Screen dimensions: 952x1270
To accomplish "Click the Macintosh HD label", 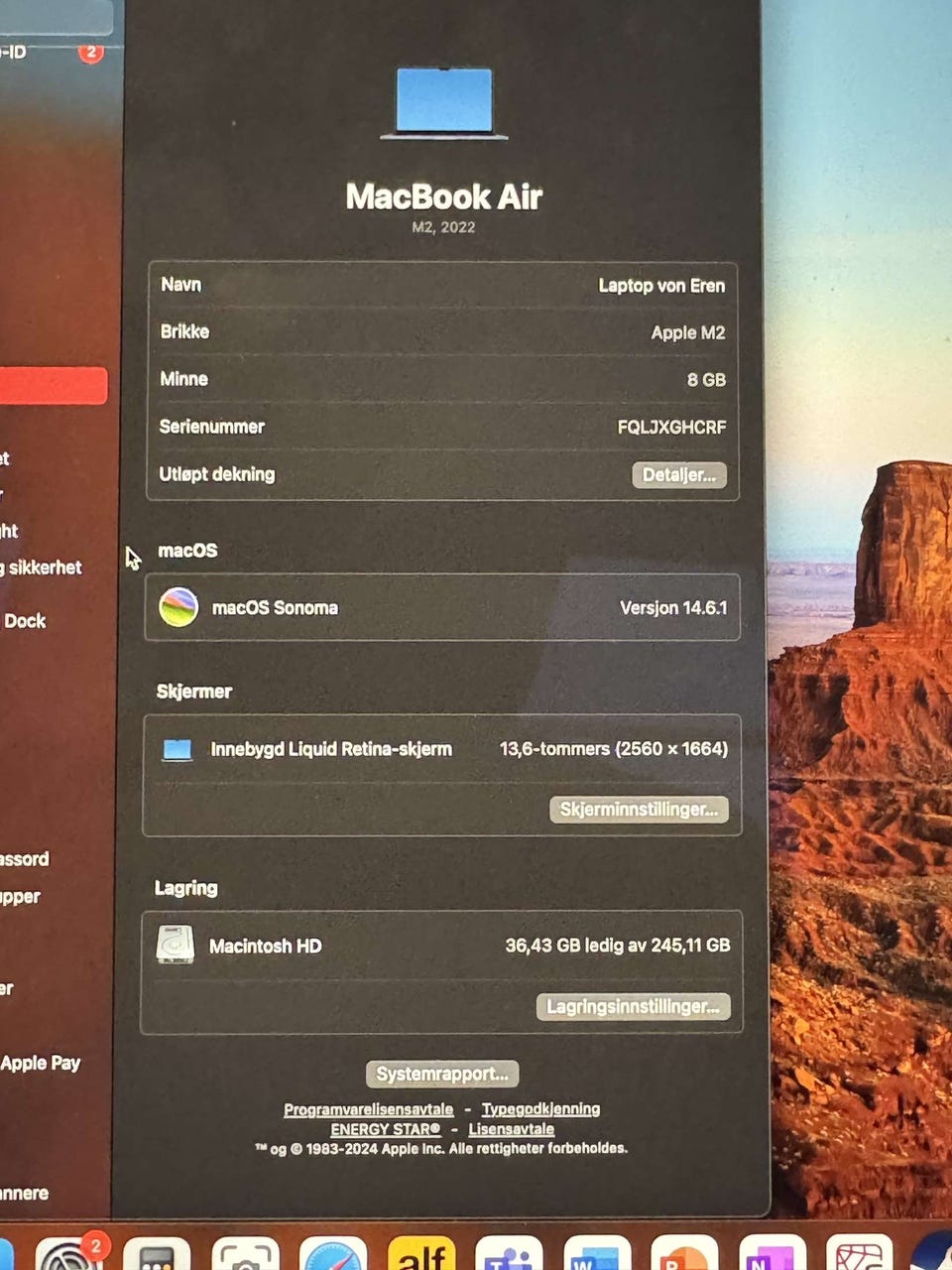I will [x=266, y=947].
